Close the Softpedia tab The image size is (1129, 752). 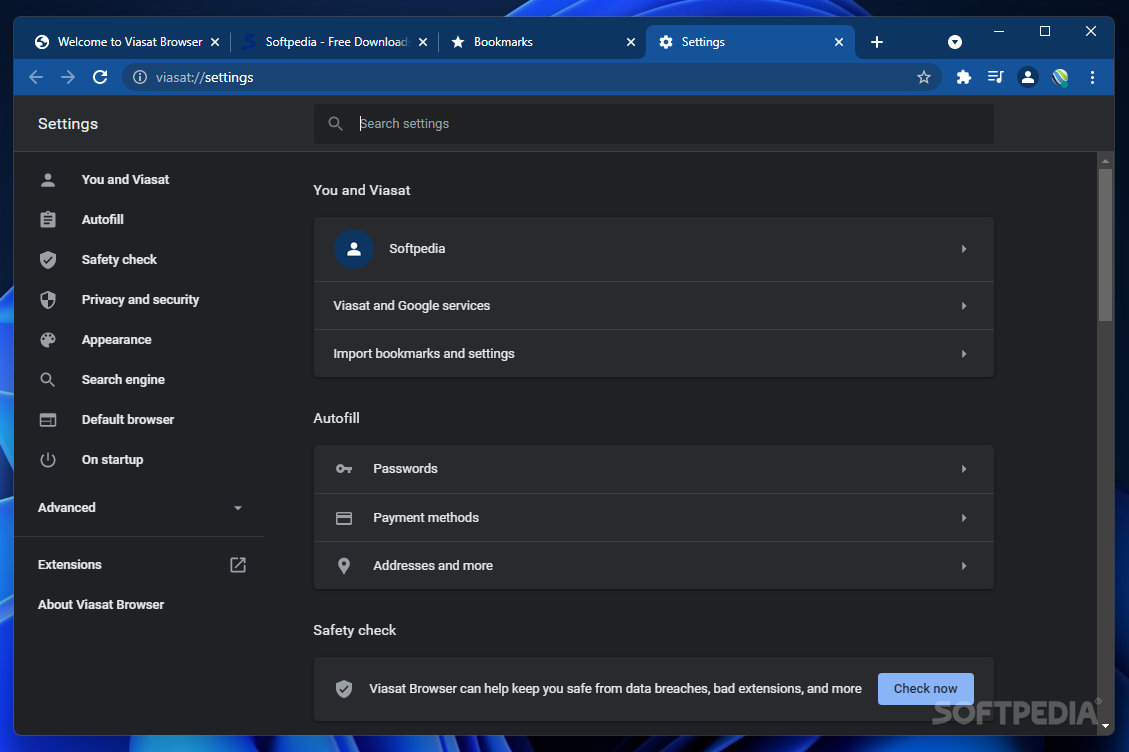[423, 42]
